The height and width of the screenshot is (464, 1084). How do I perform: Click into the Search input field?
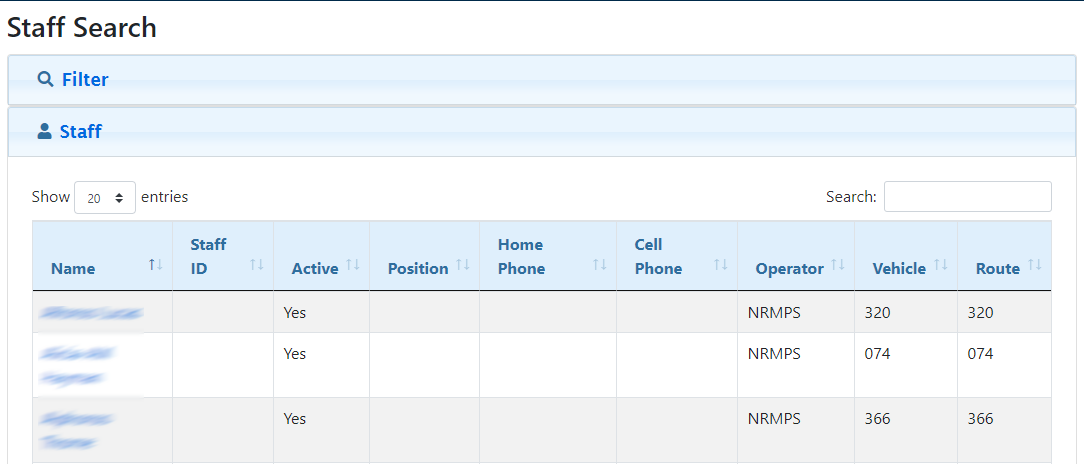967,197
